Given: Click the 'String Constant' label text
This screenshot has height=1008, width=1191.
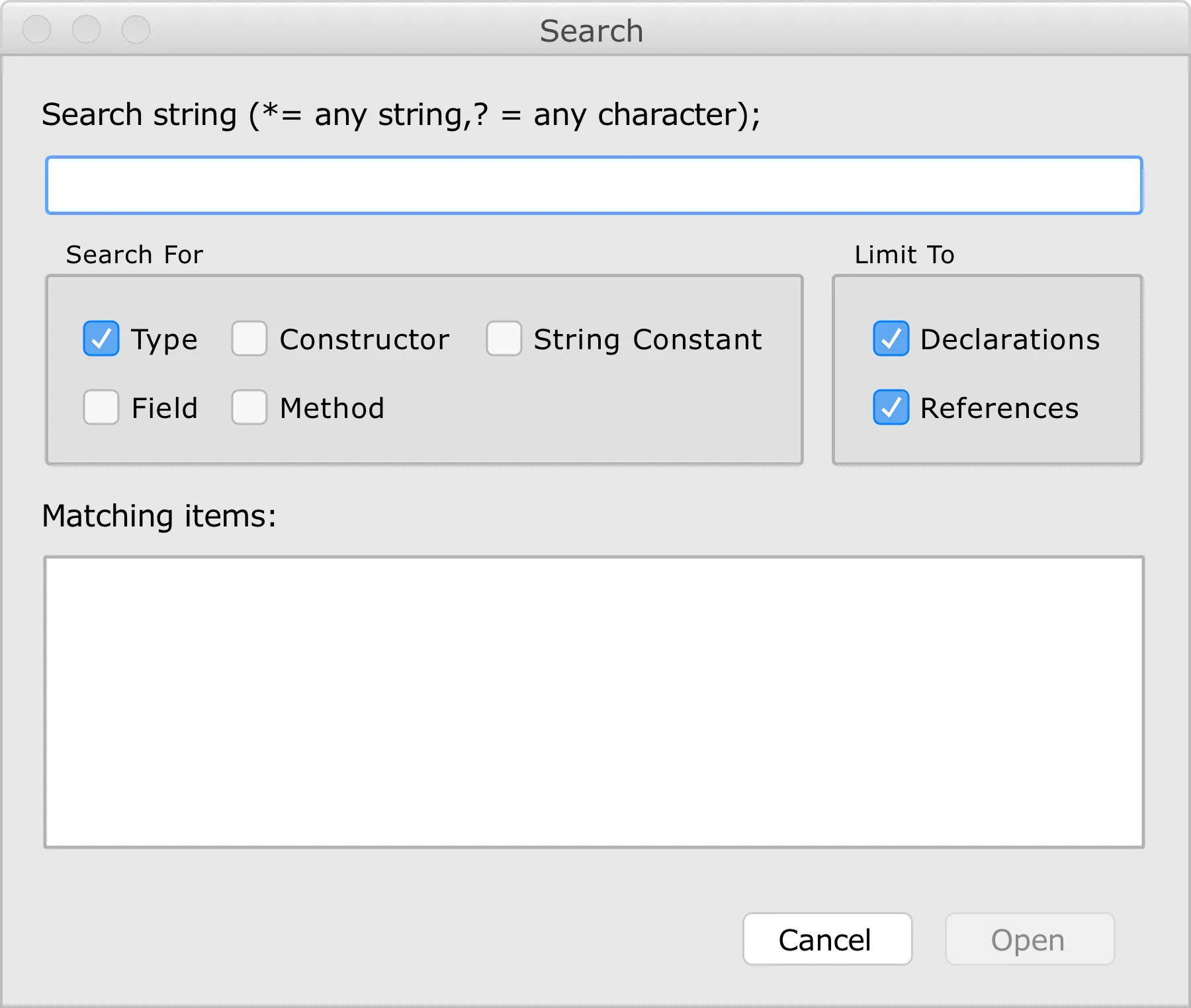Looking at the screenshot, I should tap(648, 340).
